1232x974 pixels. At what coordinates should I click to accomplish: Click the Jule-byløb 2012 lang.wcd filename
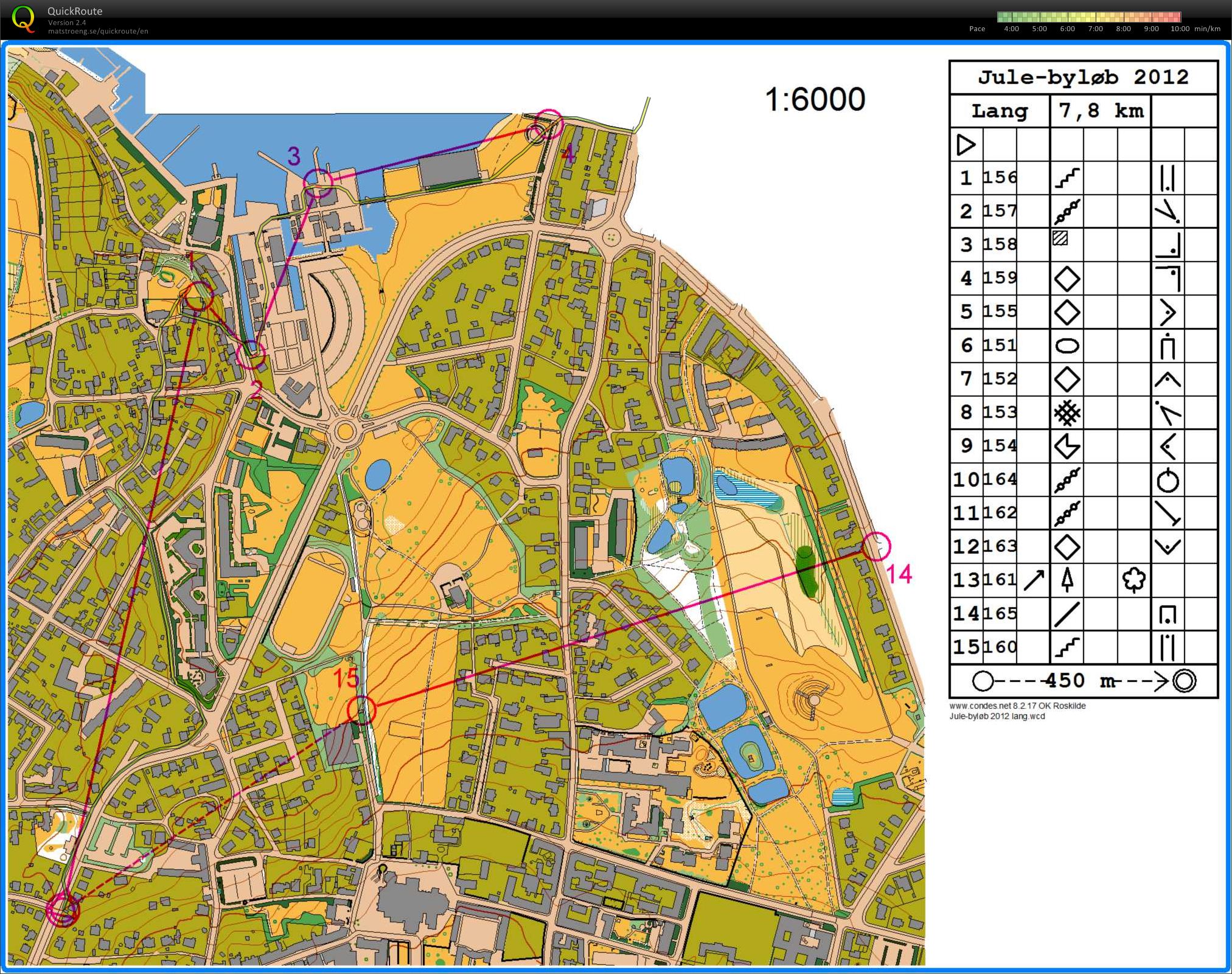tap(997, 717)
